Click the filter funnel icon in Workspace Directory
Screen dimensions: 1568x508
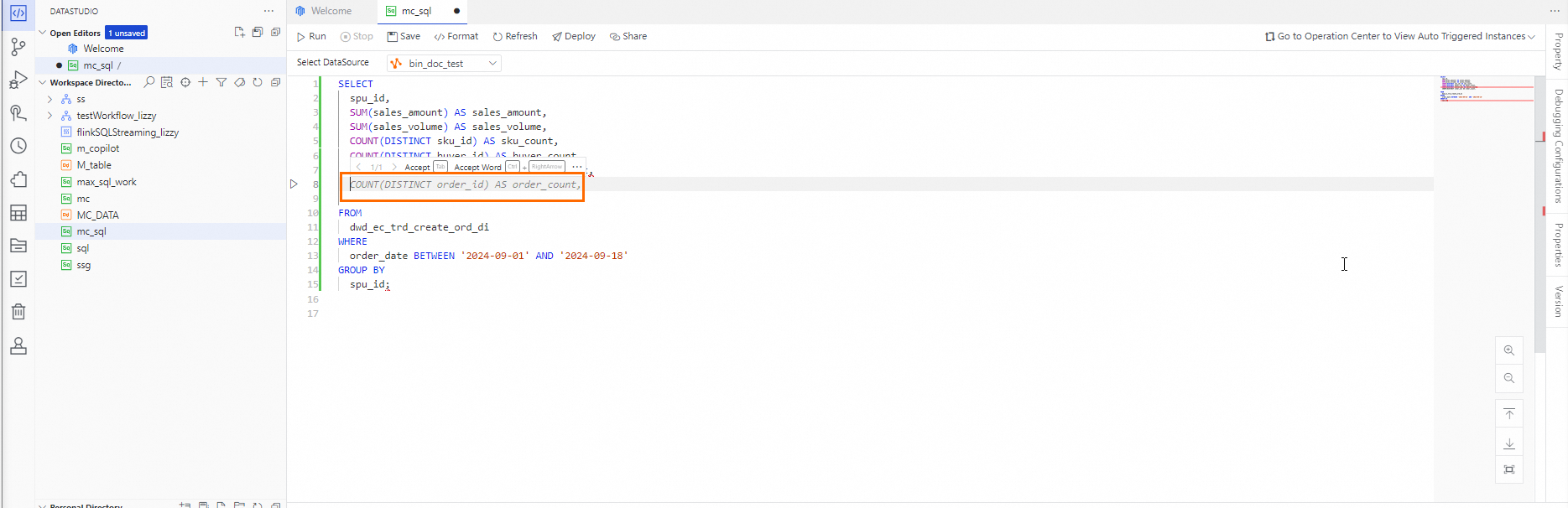[221, 82]
